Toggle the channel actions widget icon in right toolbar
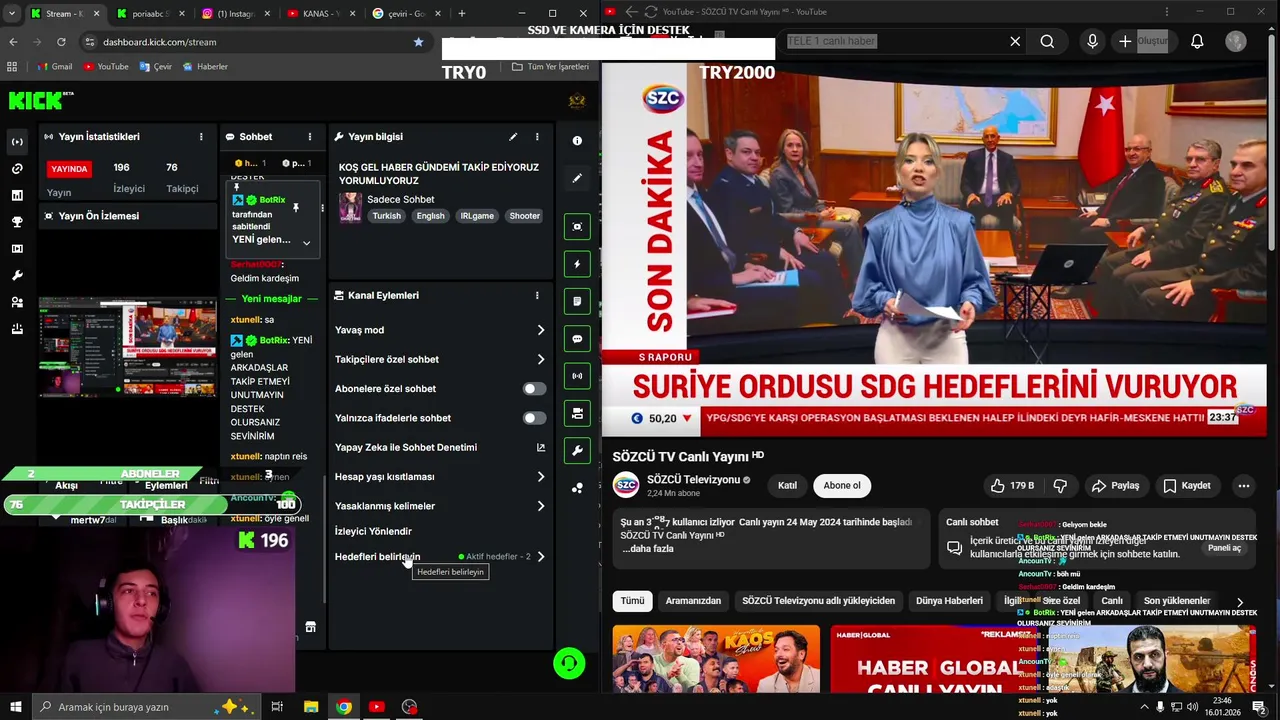The height and width of the screenshot is (720, 1280). coord(577,413)
